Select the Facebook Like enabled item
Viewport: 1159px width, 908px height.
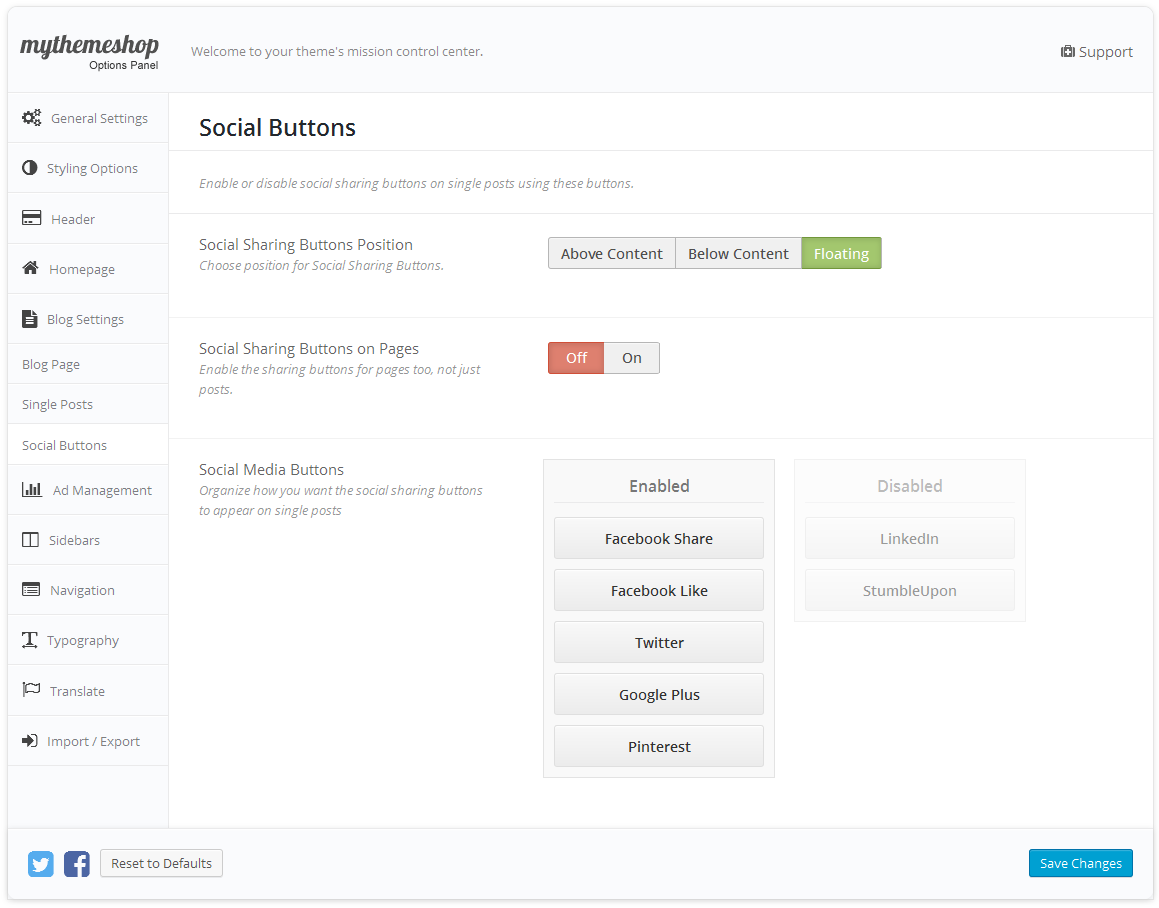(659, 590)
